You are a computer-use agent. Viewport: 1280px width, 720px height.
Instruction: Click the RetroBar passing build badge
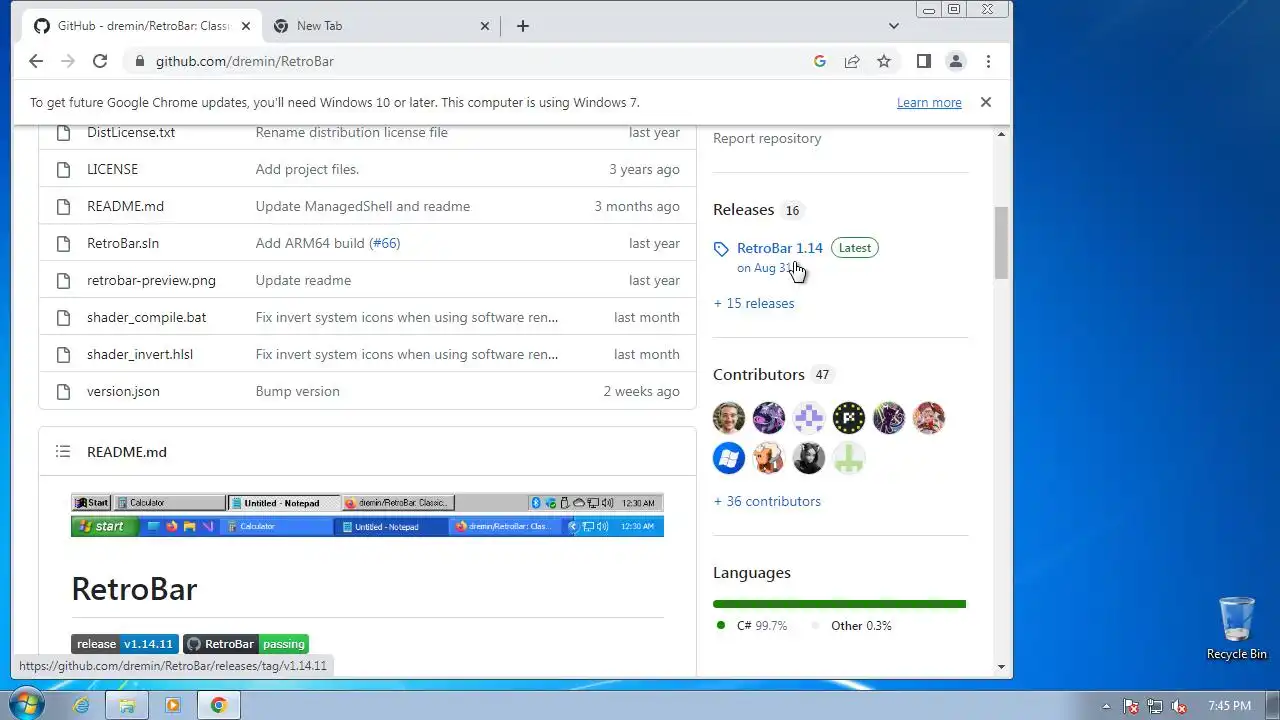[246, 644]
